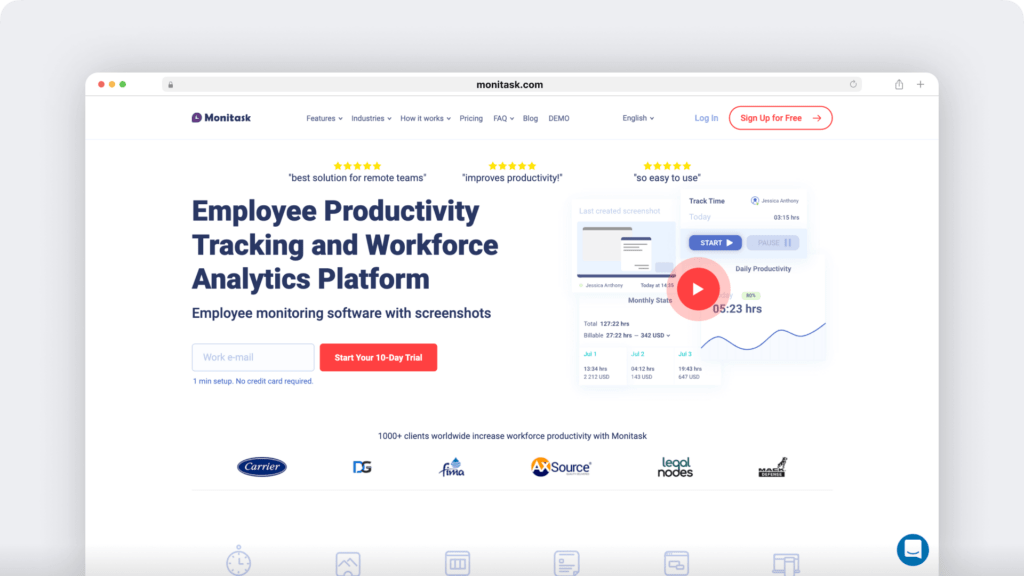Open the chat support widget

point(912,549)
